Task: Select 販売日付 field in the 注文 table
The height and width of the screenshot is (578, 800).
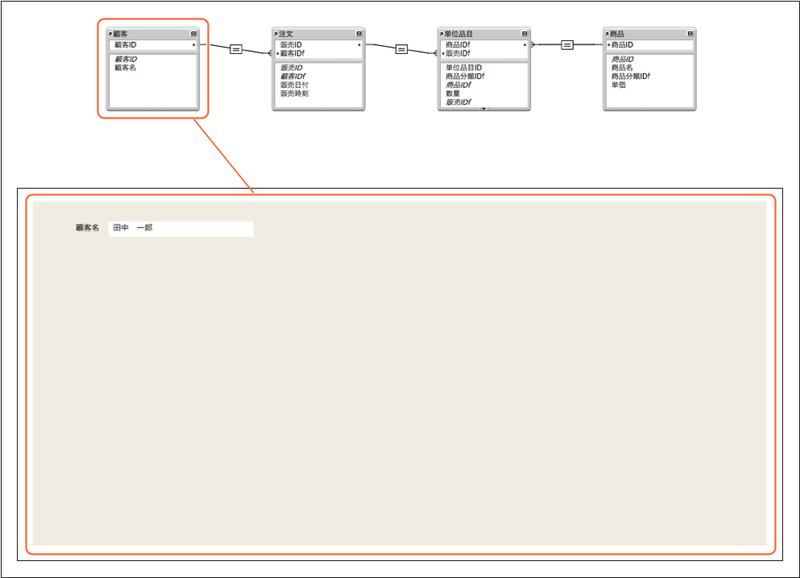Action: coord(294,85)
